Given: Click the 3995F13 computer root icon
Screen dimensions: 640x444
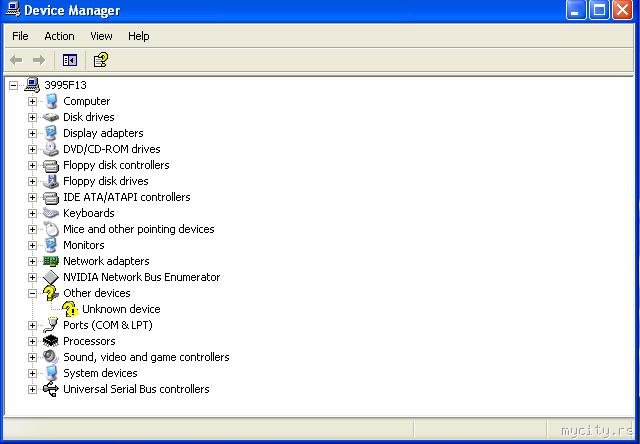Looking at the screenshot, I should [x=32, y=85].
